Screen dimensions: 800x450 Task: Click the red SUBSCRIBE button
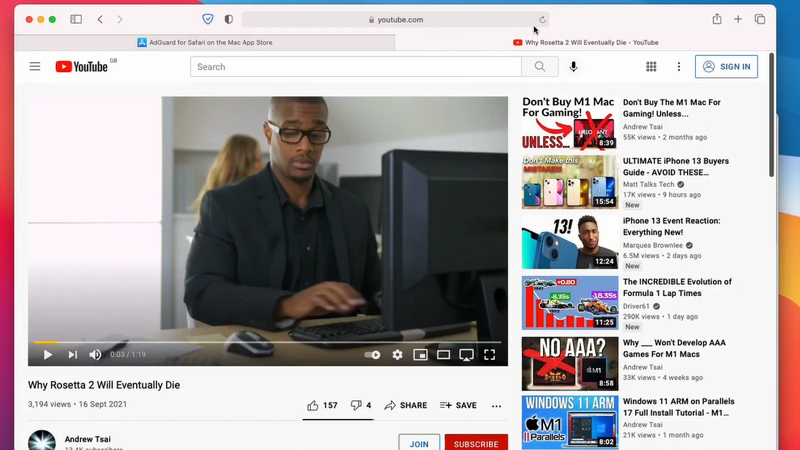476,443
